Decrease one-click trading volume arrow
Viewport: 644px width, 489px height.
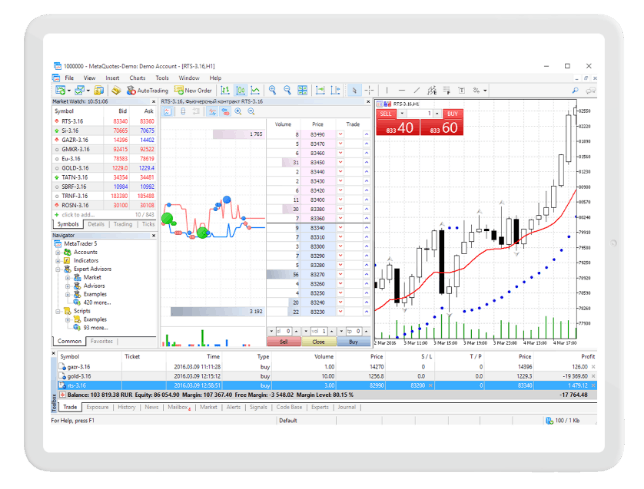click(x=402, y=113)
